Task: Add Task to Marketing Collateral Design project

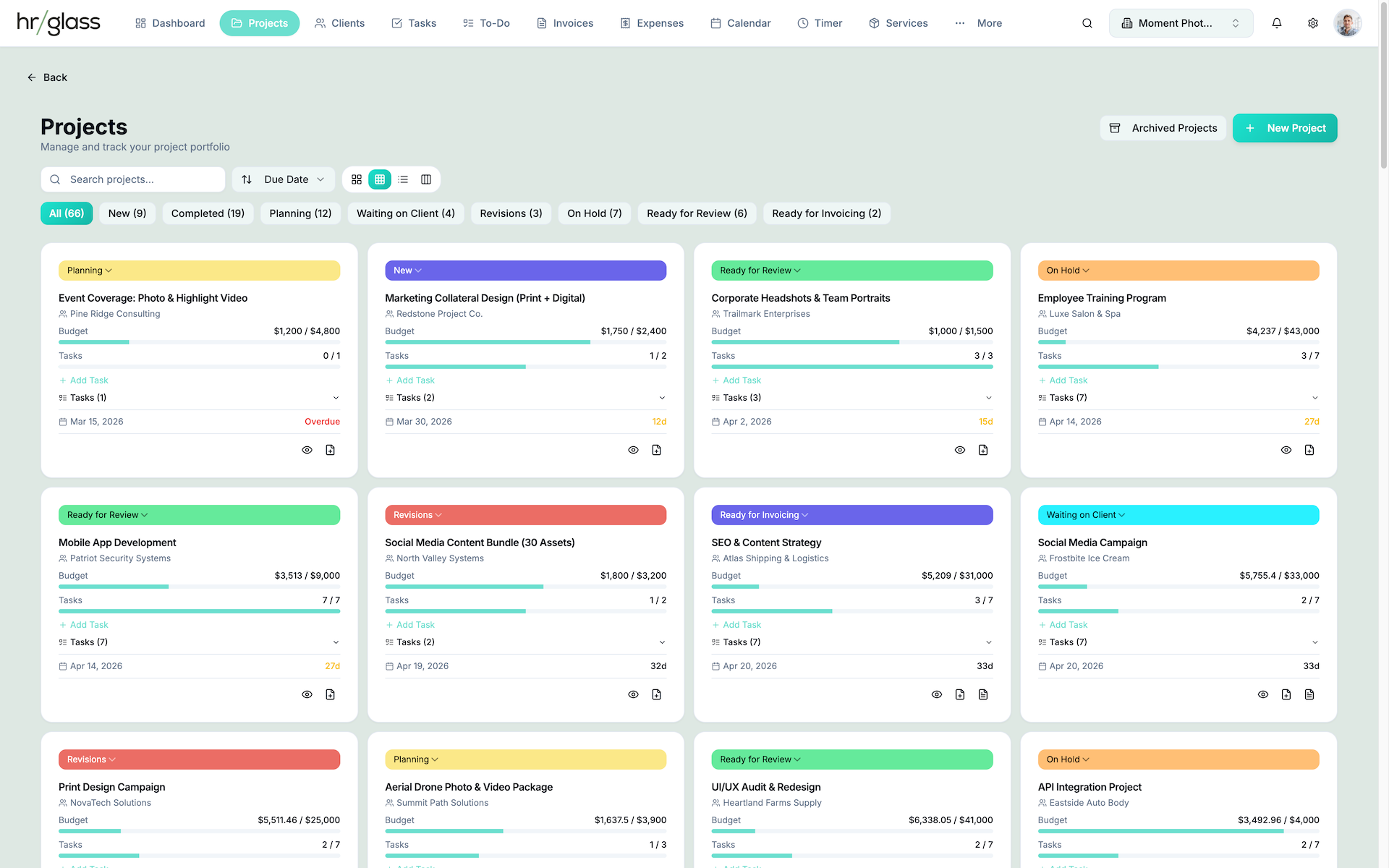Action: 410,380
